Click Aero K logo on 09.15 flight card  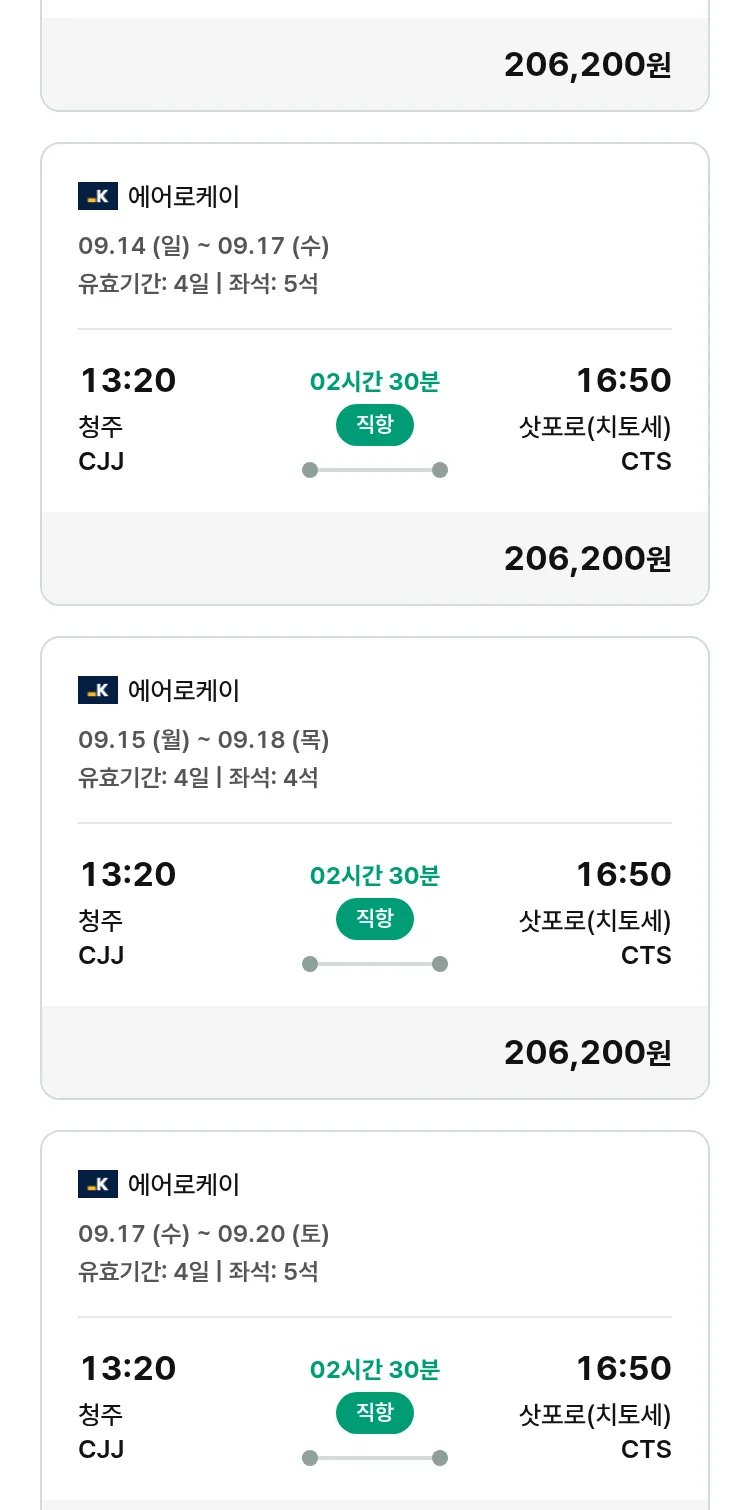[x=98, y=690]
